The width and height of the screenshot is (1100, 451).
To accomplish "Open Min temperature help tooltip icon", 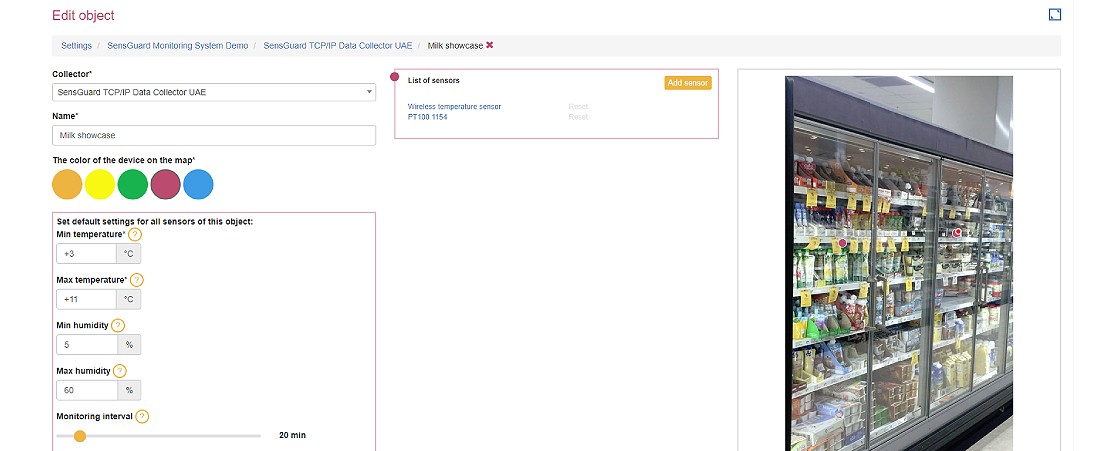I will (136, 234).
